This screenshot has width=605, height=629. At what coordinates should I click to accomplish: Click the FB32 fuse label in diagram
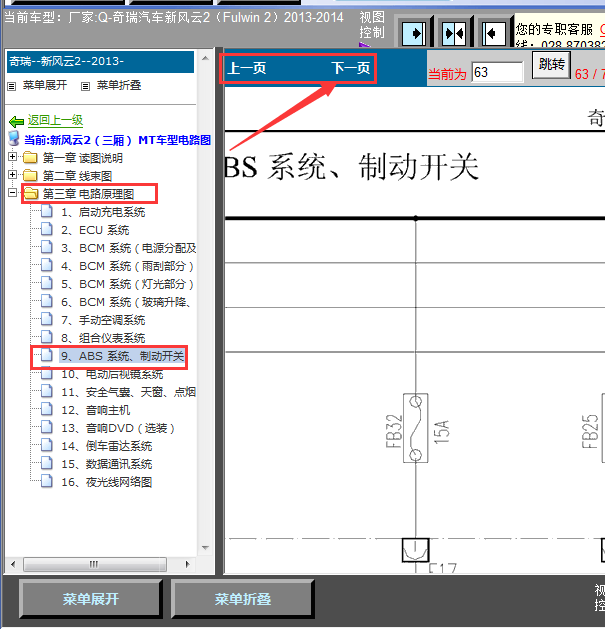(x=394, y=431)
